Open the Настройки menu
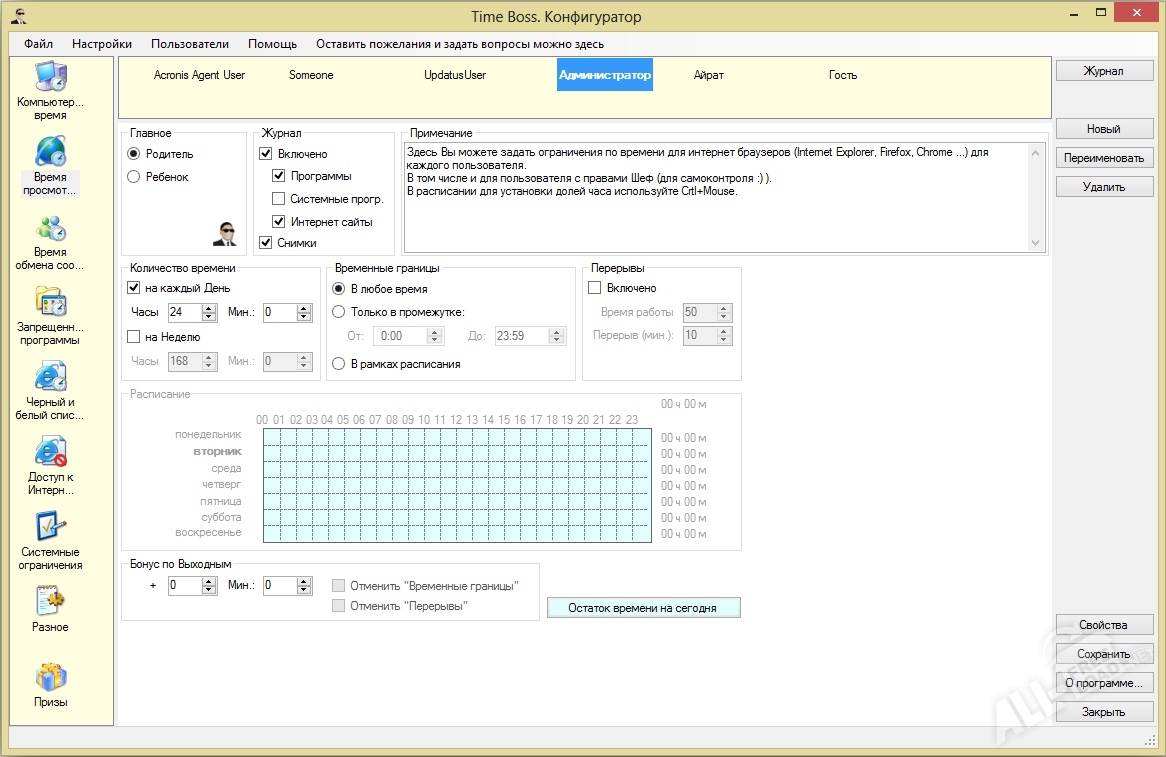This screenshot has width=1166, height=757. point(102,44)
